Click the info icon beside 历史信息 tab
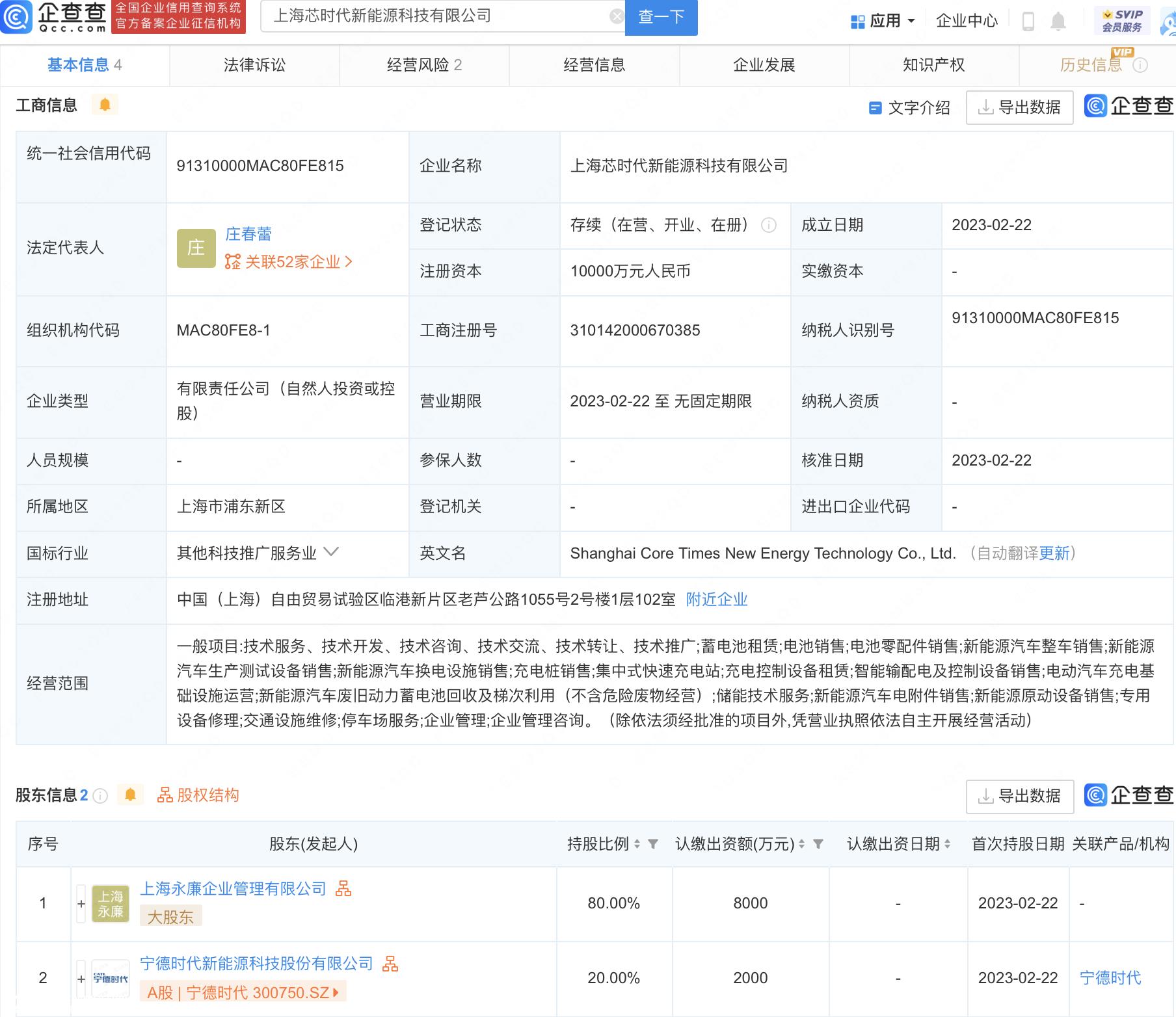 [1140, 65]
